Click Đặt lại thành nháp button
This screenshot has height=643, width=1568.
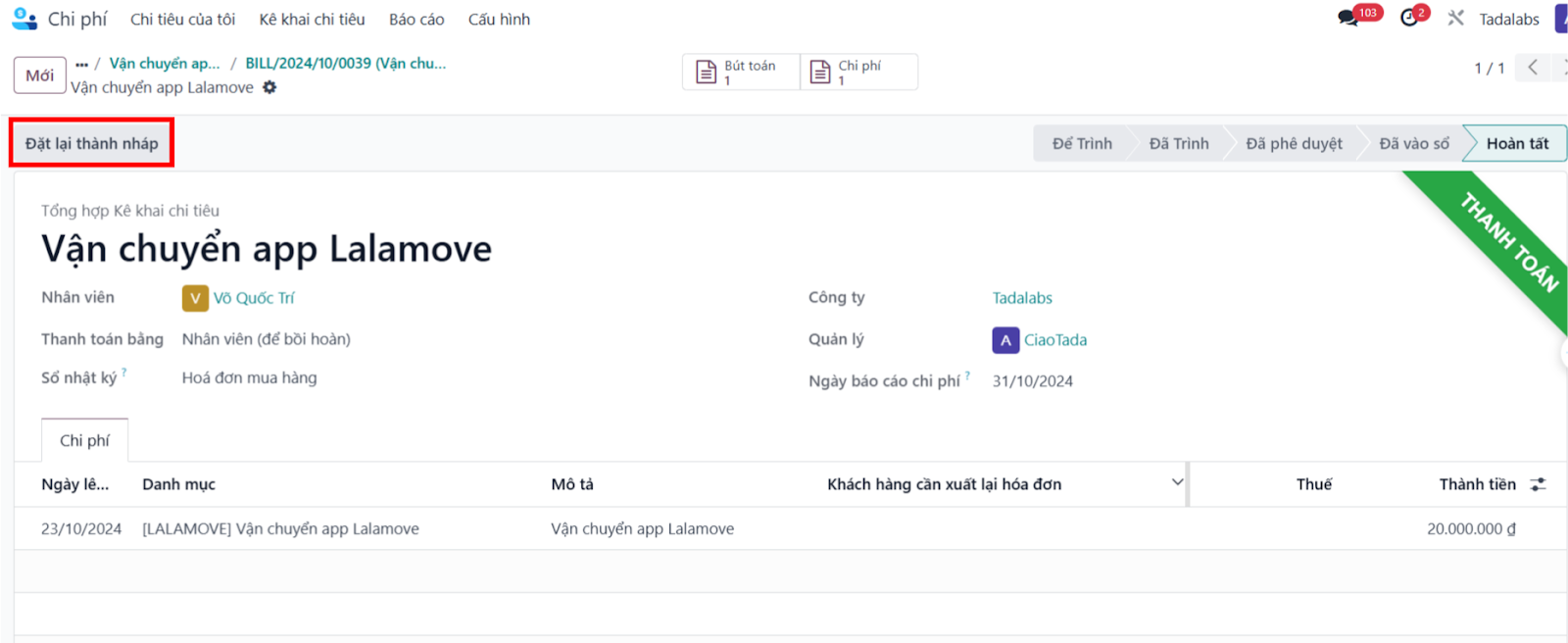[x=91, y=143]
